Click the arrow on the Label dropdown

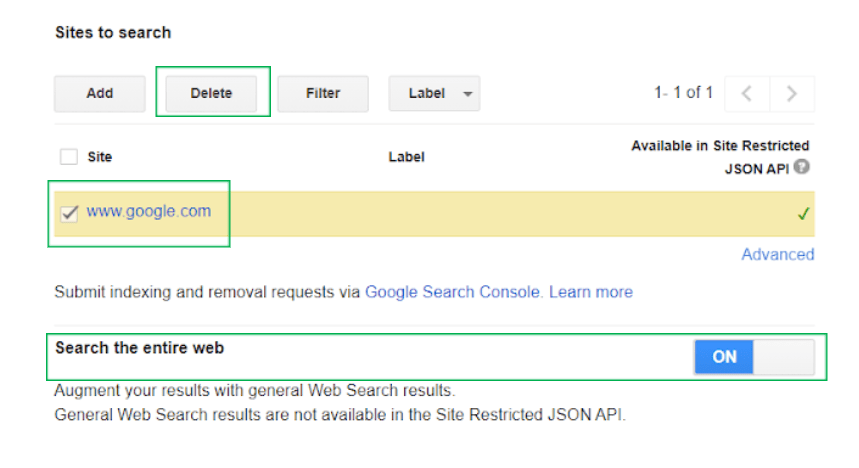tap(467, 94)
